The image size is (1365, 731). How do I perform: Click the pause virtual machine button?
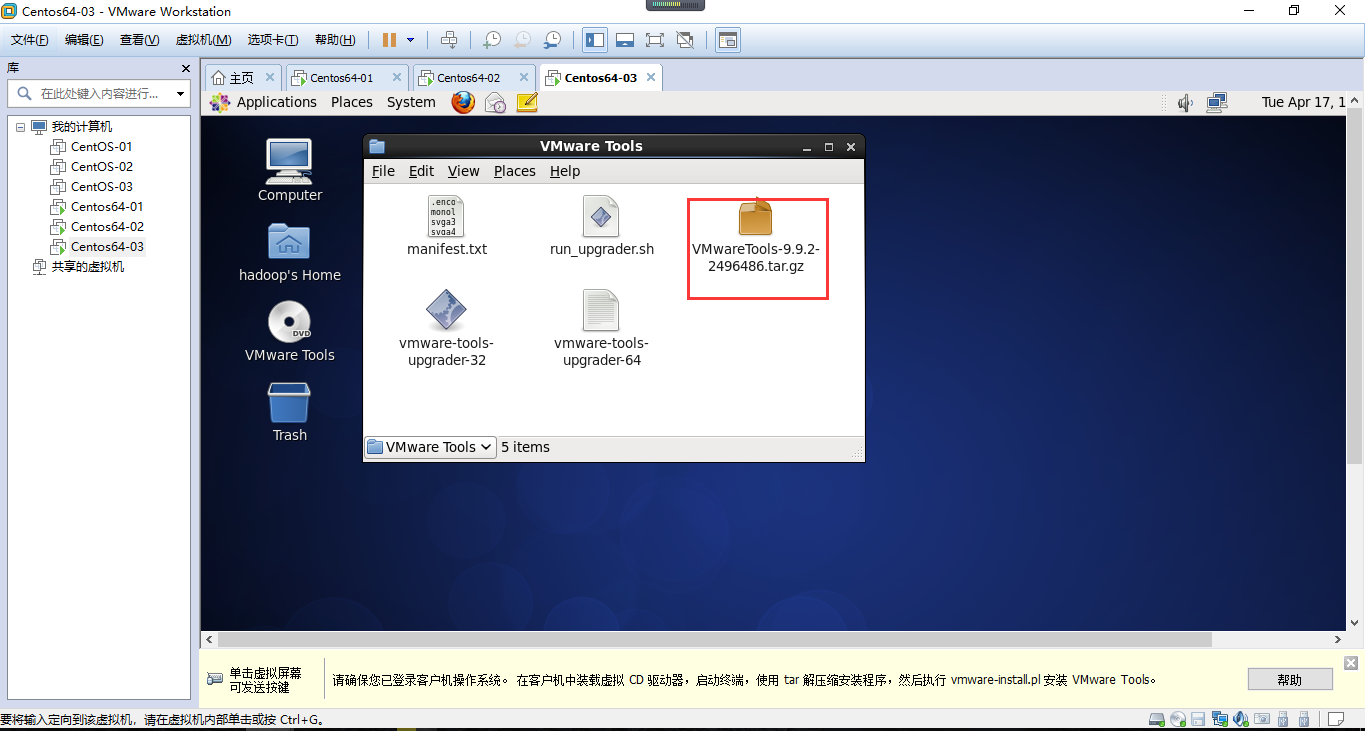coord(389,40)
